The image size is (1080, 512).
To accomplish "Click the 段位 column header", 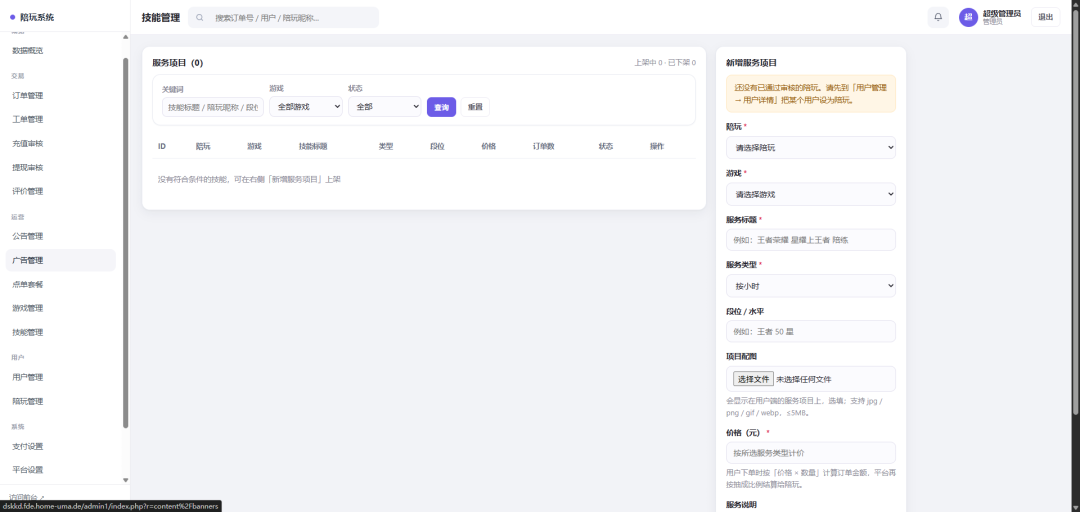I will (437, 146).
